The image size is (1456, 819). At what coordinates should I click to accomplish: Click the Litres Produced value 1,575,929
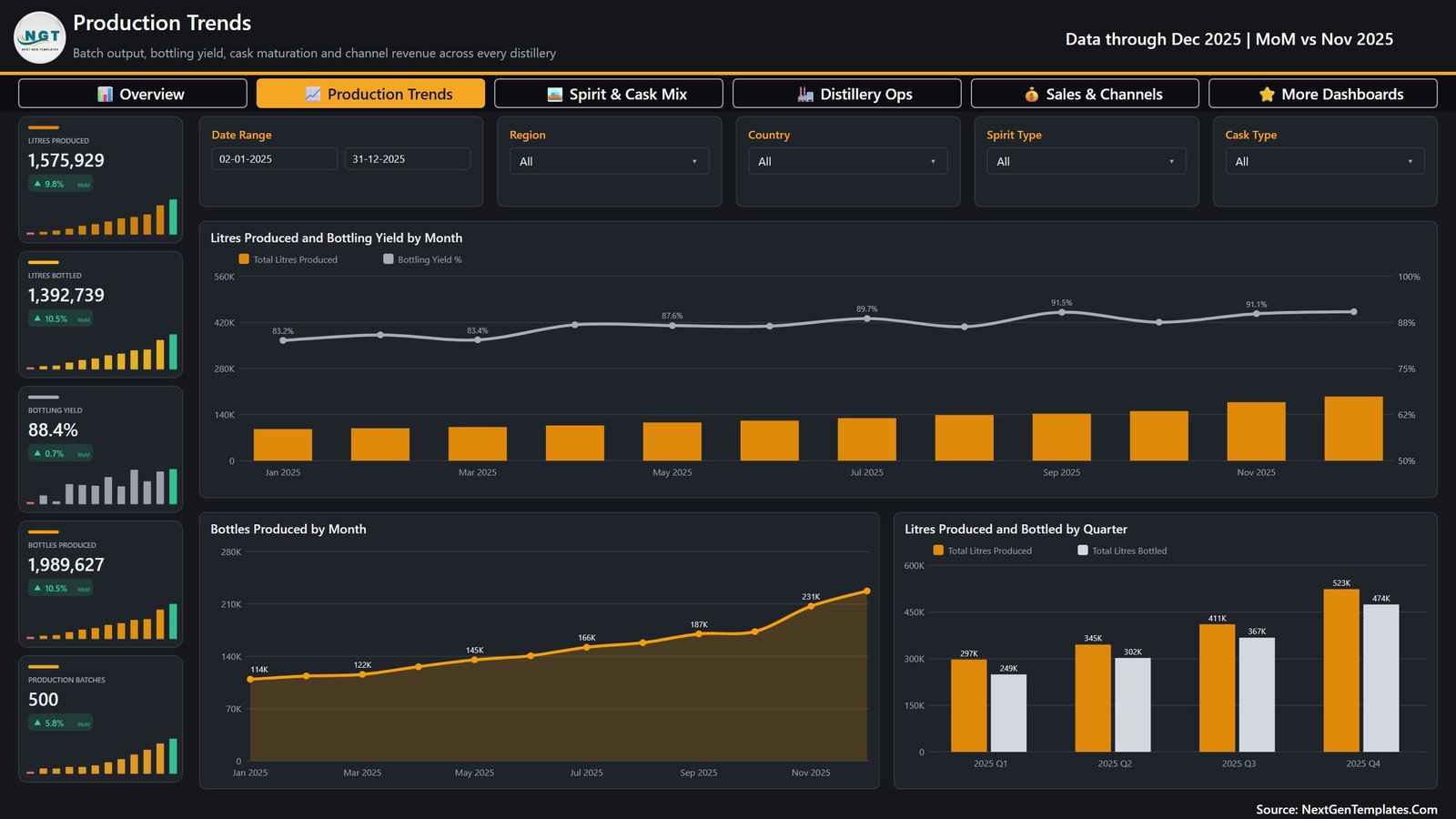tap(66, 160)
